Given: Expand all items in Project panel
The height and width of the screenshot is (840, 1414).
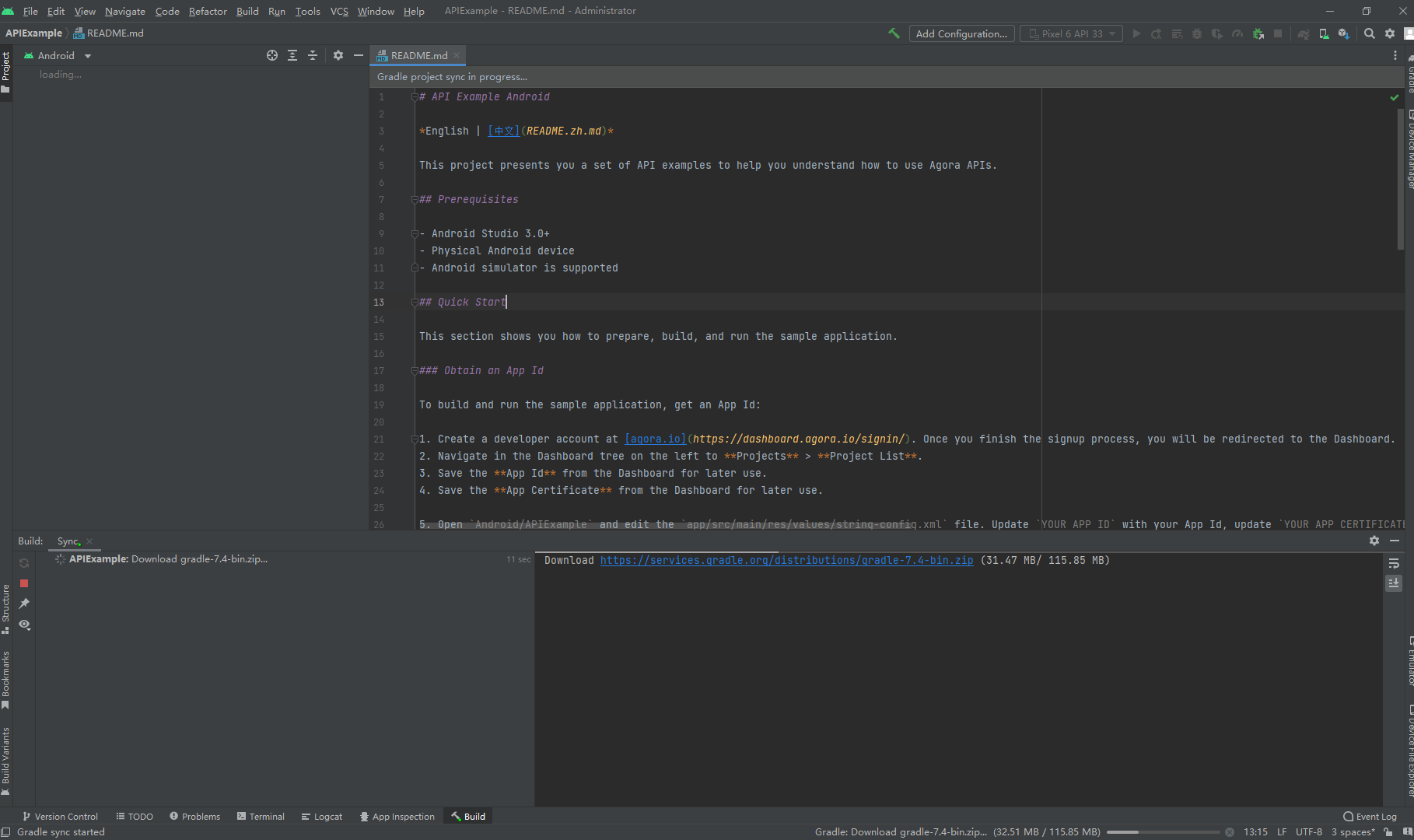Looking at the screenshot, I should [292, 55].
